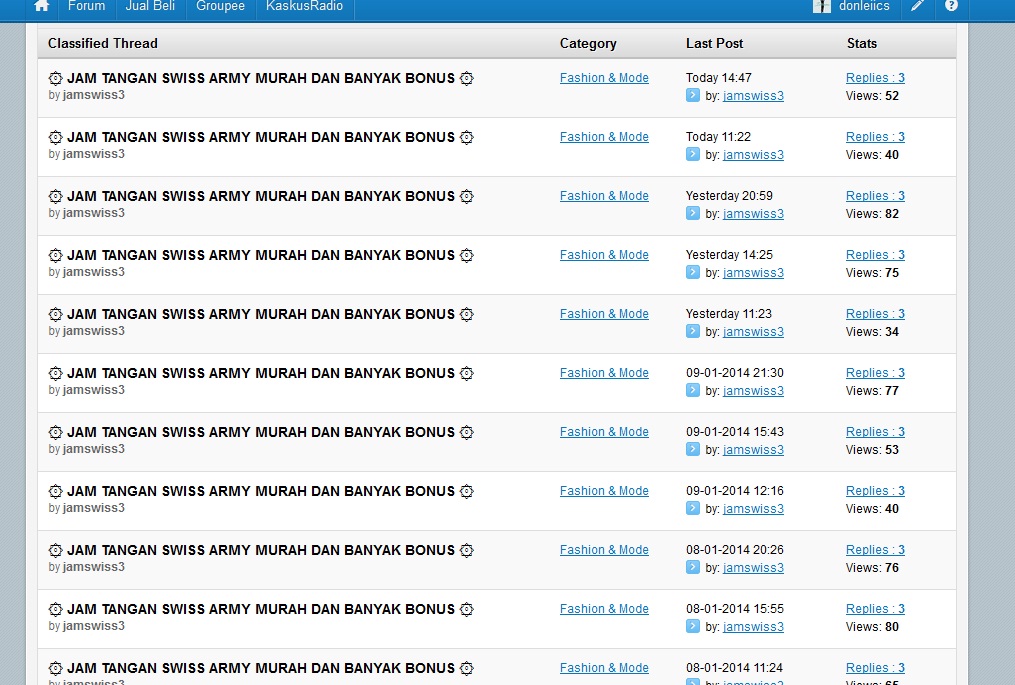Click the Classified Thread column header
This screenshot has height=685, width=1015.
pyautogui.click(x=103, y=43)
